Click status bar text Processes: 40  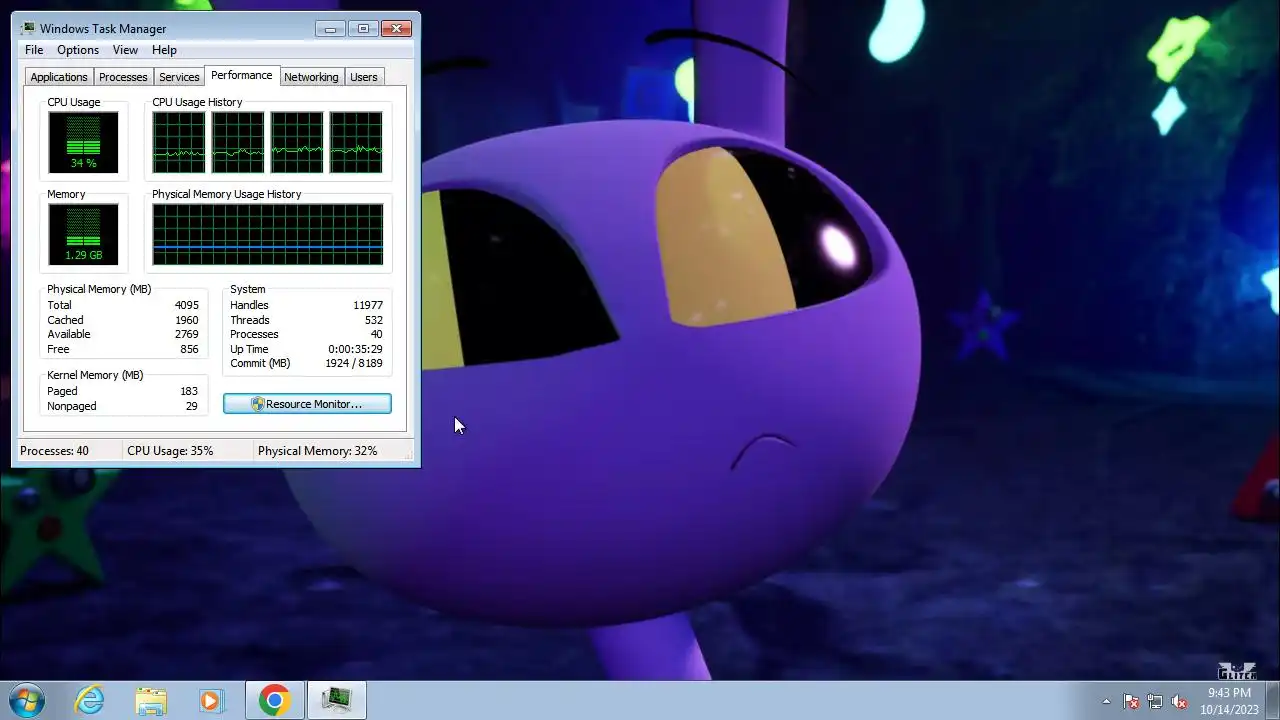click(54, 451)
